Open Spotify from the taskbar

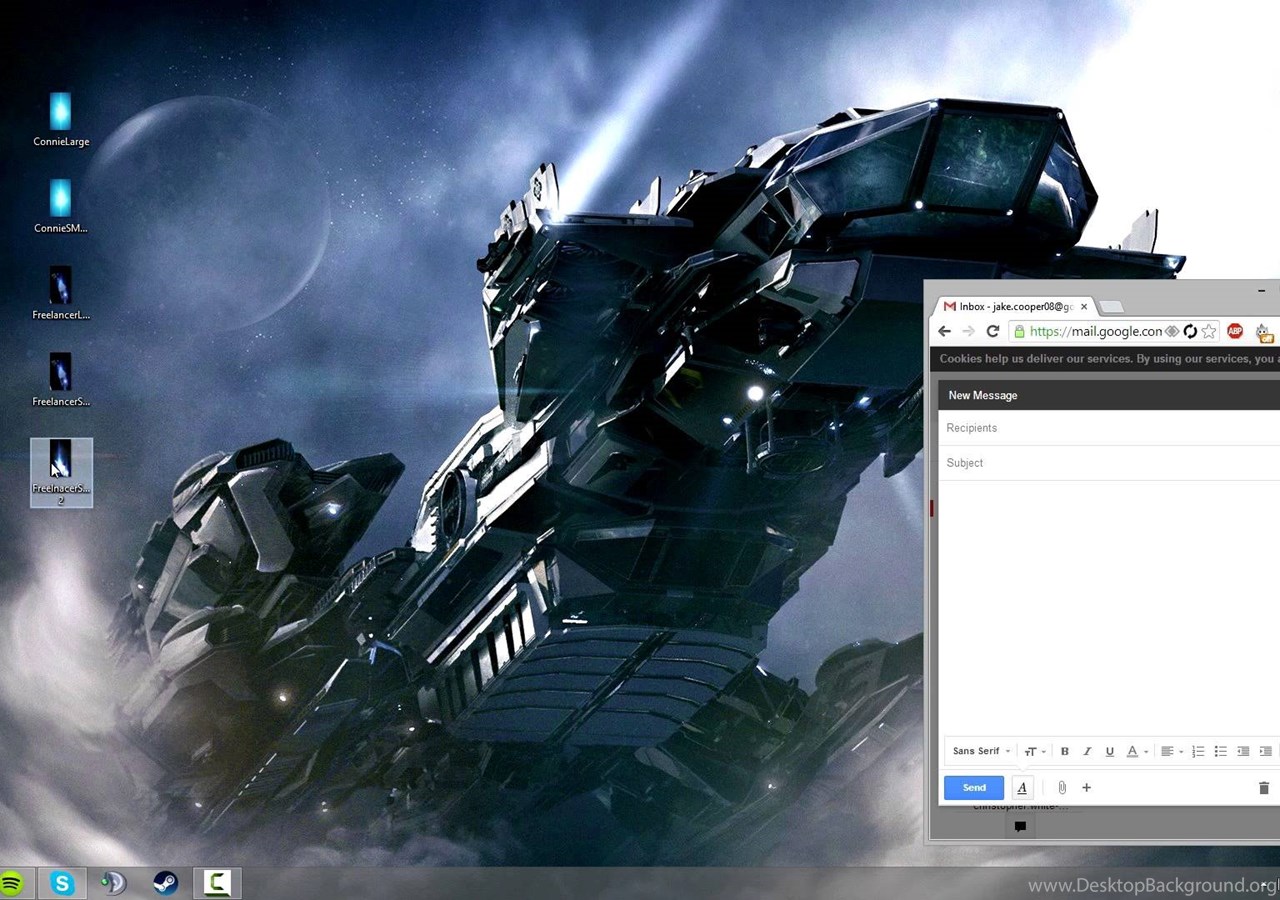11,883
